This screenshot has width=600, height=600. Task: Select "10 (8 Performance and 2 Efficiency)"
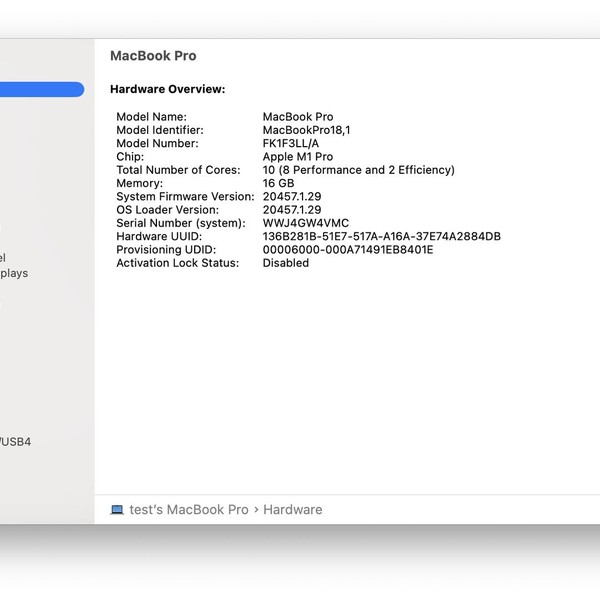(359, 170)
